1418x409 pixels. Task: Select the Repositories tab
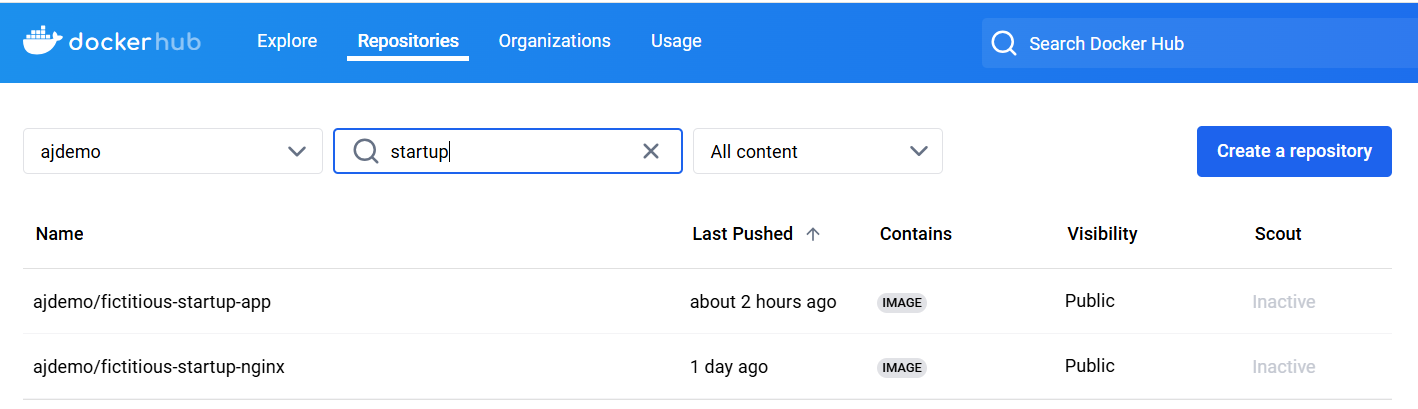(x=408, y=41)
